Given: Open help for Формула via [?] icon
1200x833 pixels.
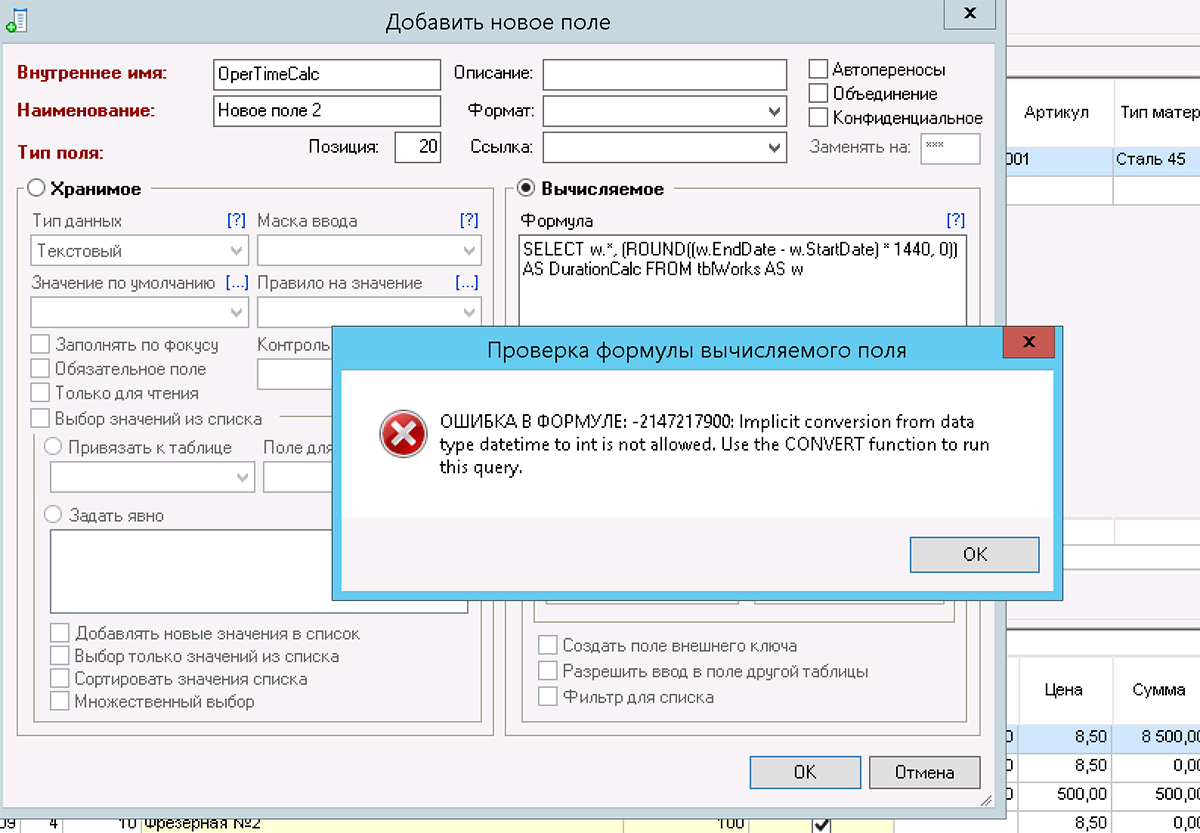Looking at the screenshot, I should click(x=957, y=220).
